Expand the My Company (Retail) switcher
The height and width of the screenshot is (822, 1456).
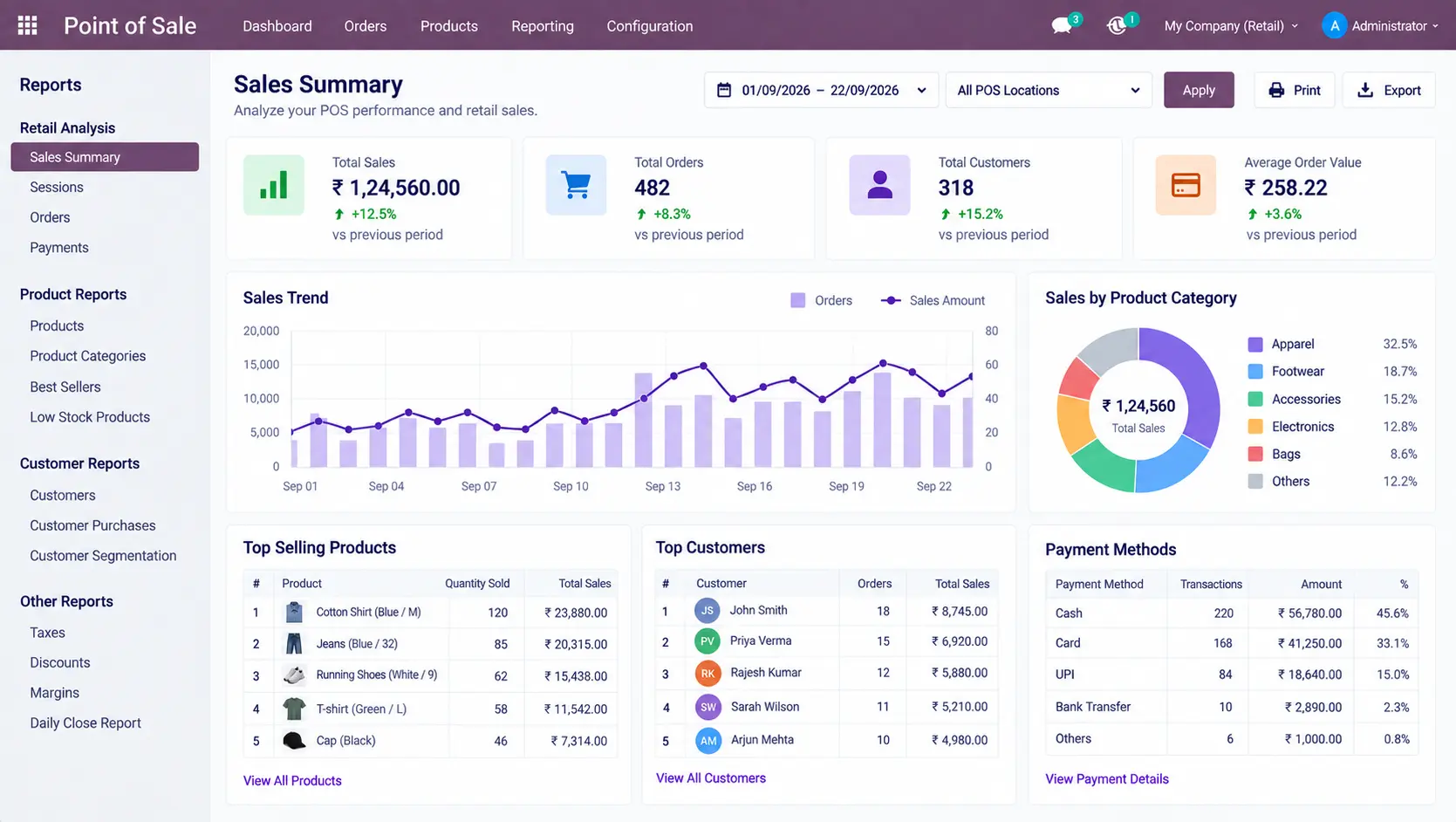pos(1231,26)
